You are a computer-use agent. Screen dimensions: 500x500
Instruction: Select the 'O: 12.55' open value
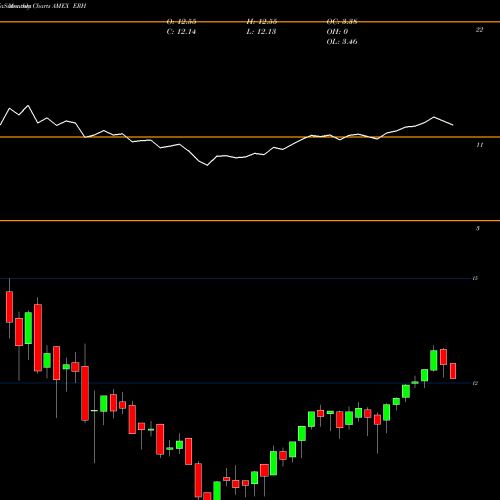tap(181, 22)
